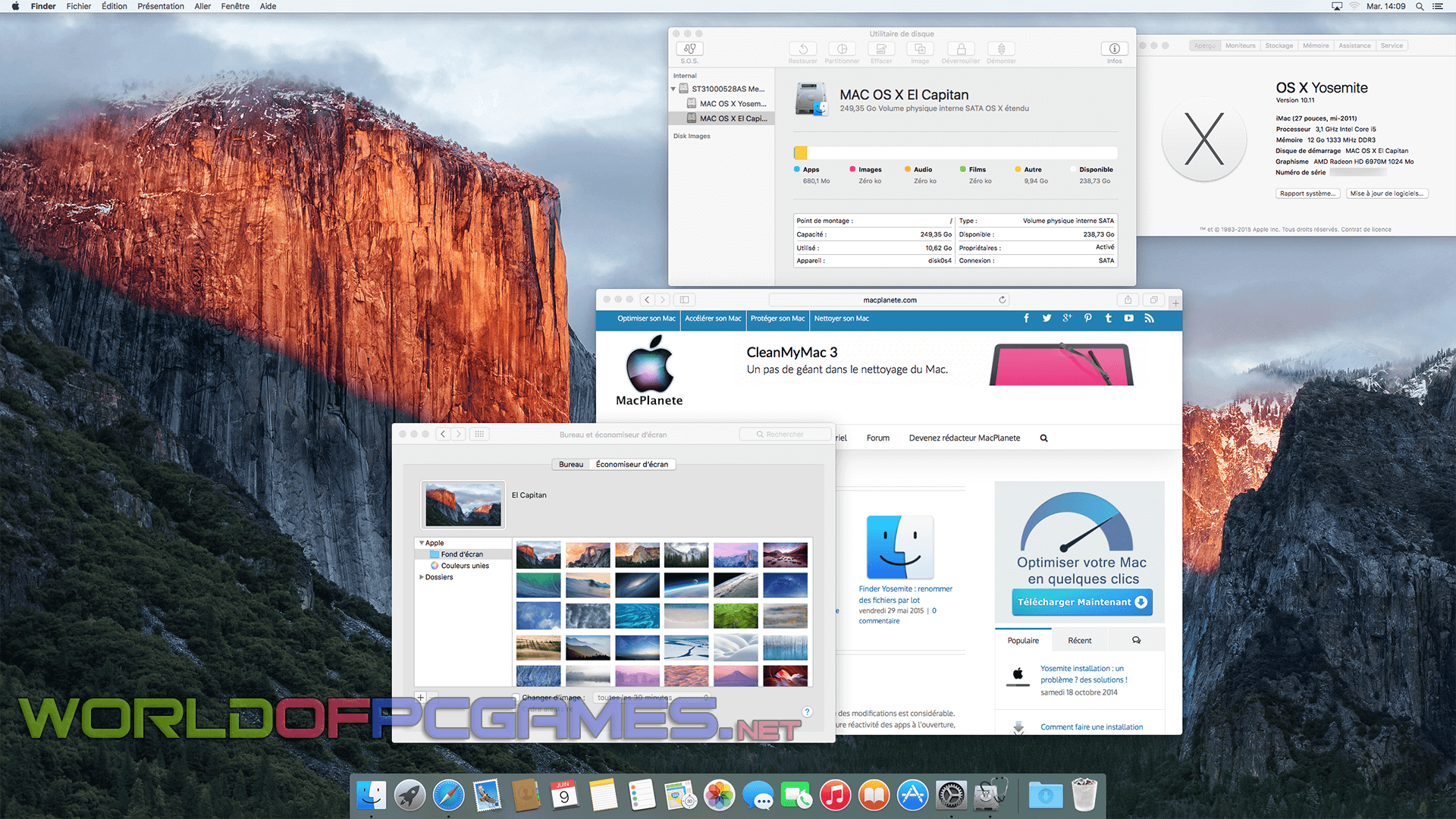Click the Télécharger Maintenant button
Screen dimensions: 1456x819
point(1081,602)
